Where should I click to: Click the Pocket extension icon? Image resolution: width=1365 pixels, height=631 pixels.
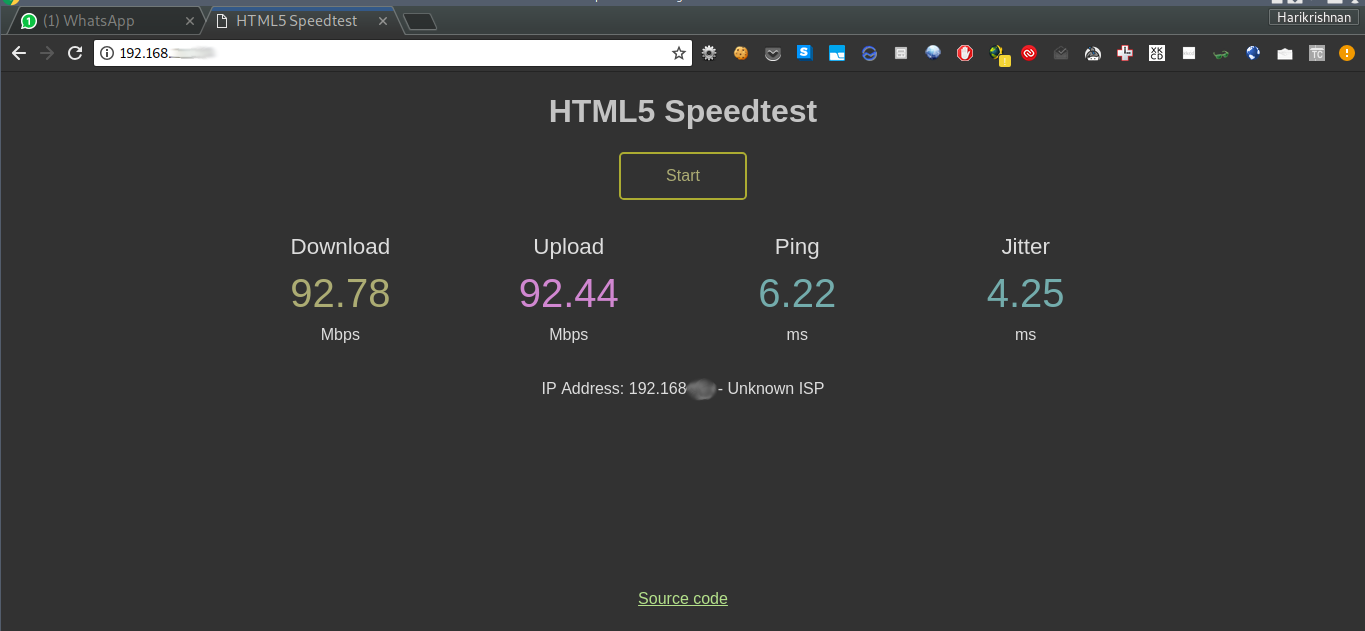point(773,54)
